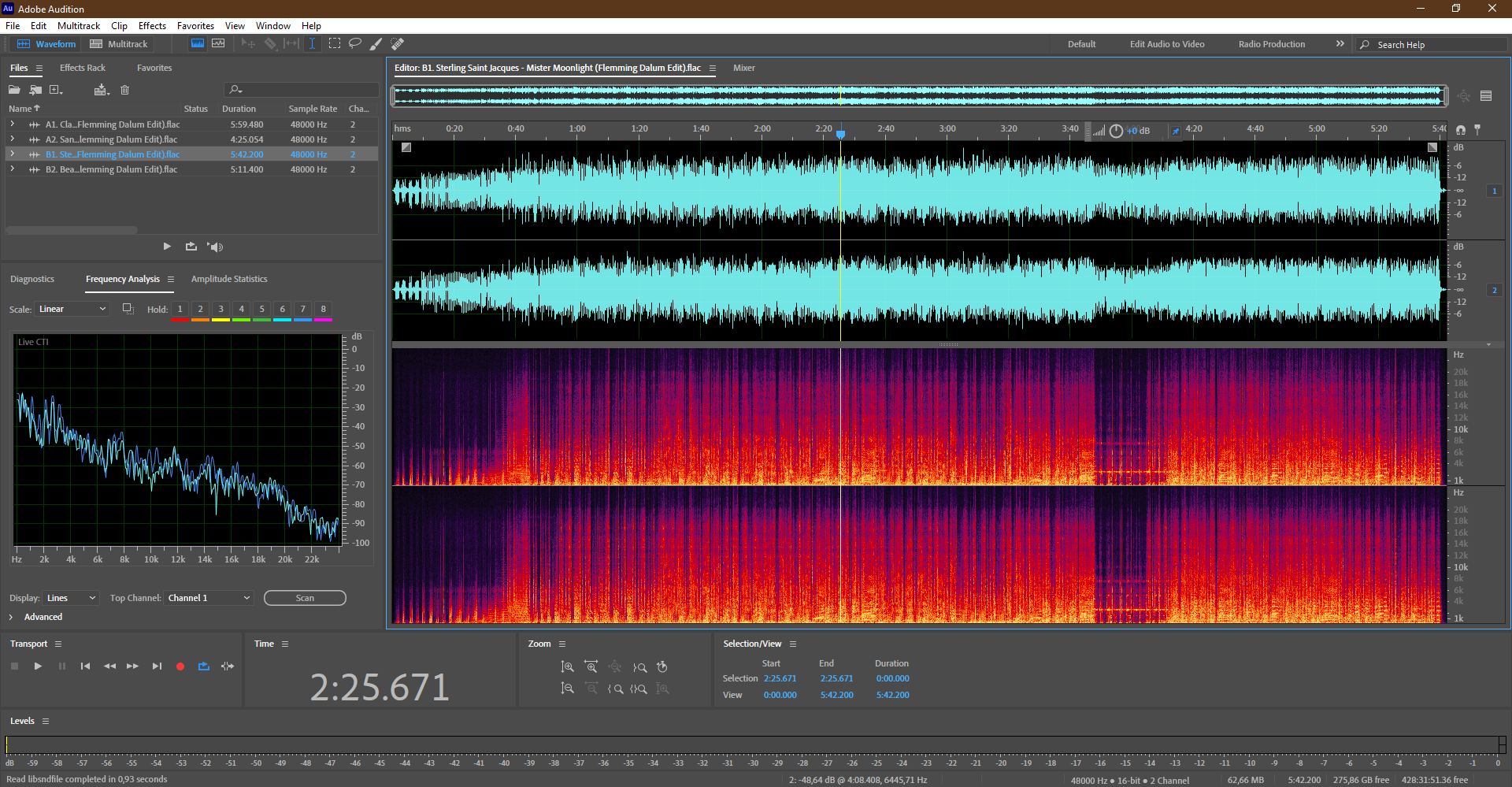This screenshot has width=1512, height=787.
Task: Insert file into Multitrack icon
Action: pos(102,90)
